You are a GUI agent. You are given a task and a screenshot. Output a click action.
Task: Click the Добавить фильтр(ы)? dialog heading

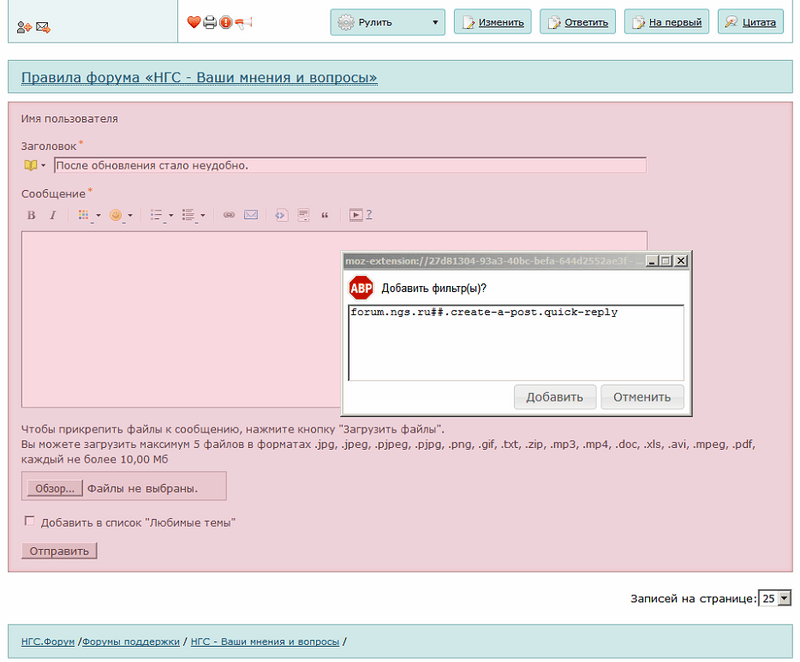pos(434,288)
